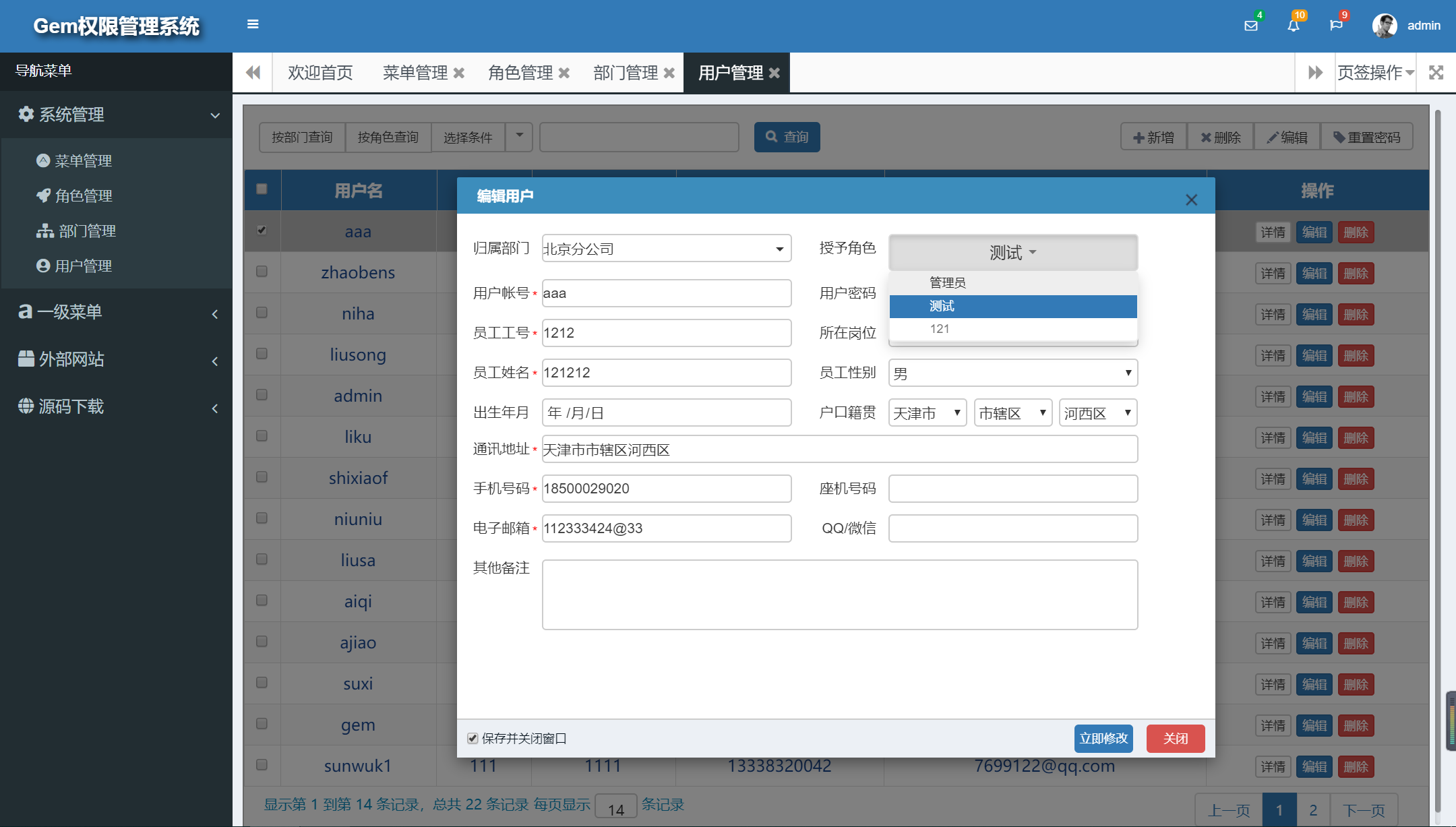1456x827 pixels.
Task: Click the hamburger menu icon
Action: pyautogui.click(x=253, y=23)
